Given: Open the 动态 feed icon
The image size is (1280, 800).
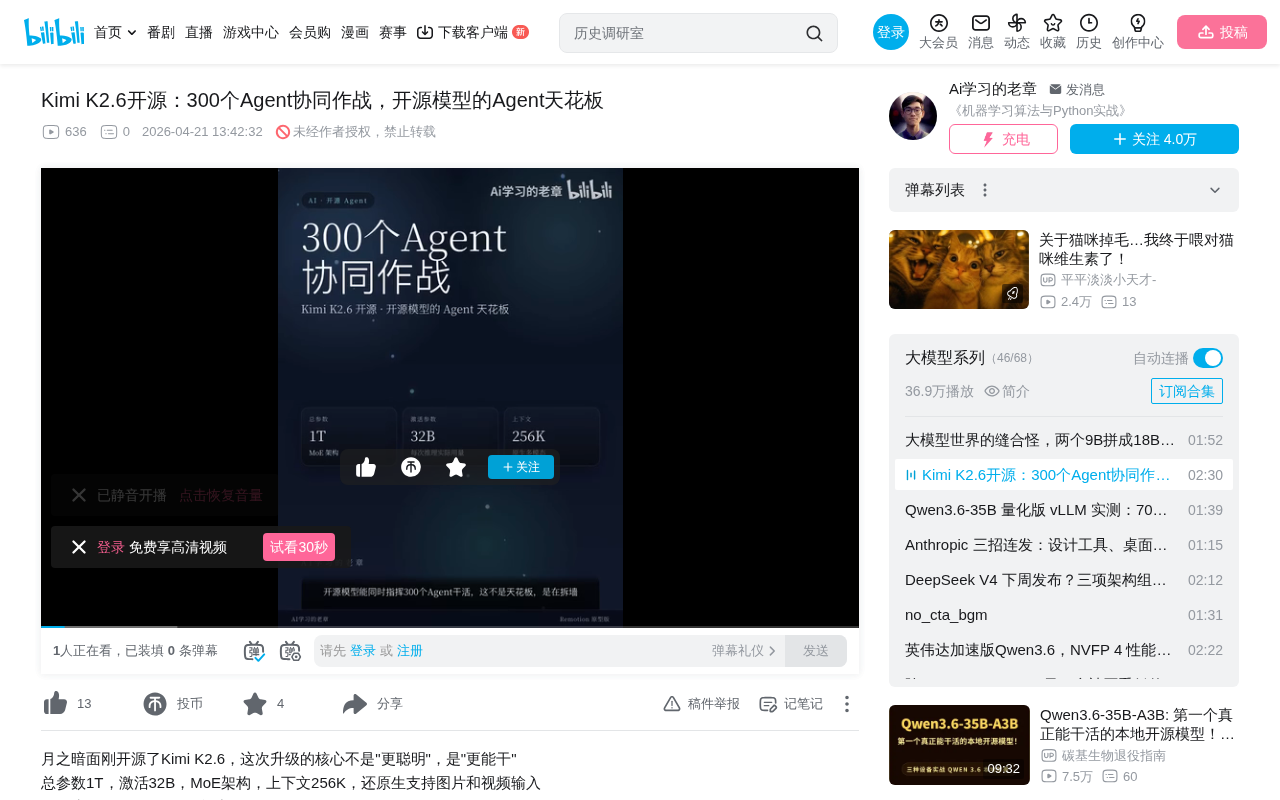Looking at the screenshot, I should 1017,23.
